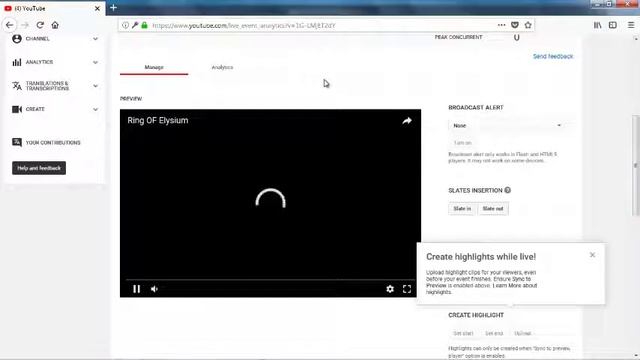Expand the Create section chevron
The height and width of the screenshot is (360, 640).
(x=95, y=109)
